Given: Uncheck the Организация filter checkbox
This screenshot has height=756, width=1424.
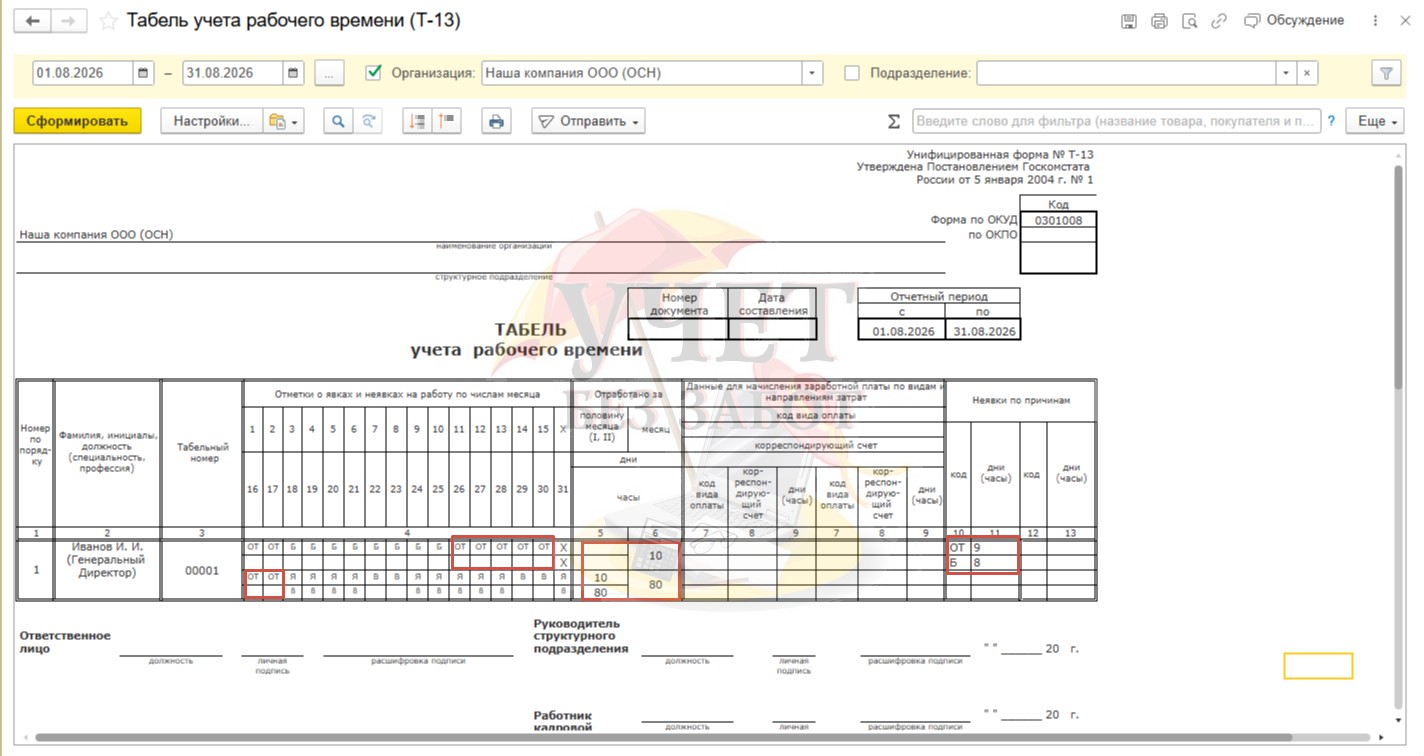Looking at the screenshot, I should pyautogui.click(x=374, y=73).
